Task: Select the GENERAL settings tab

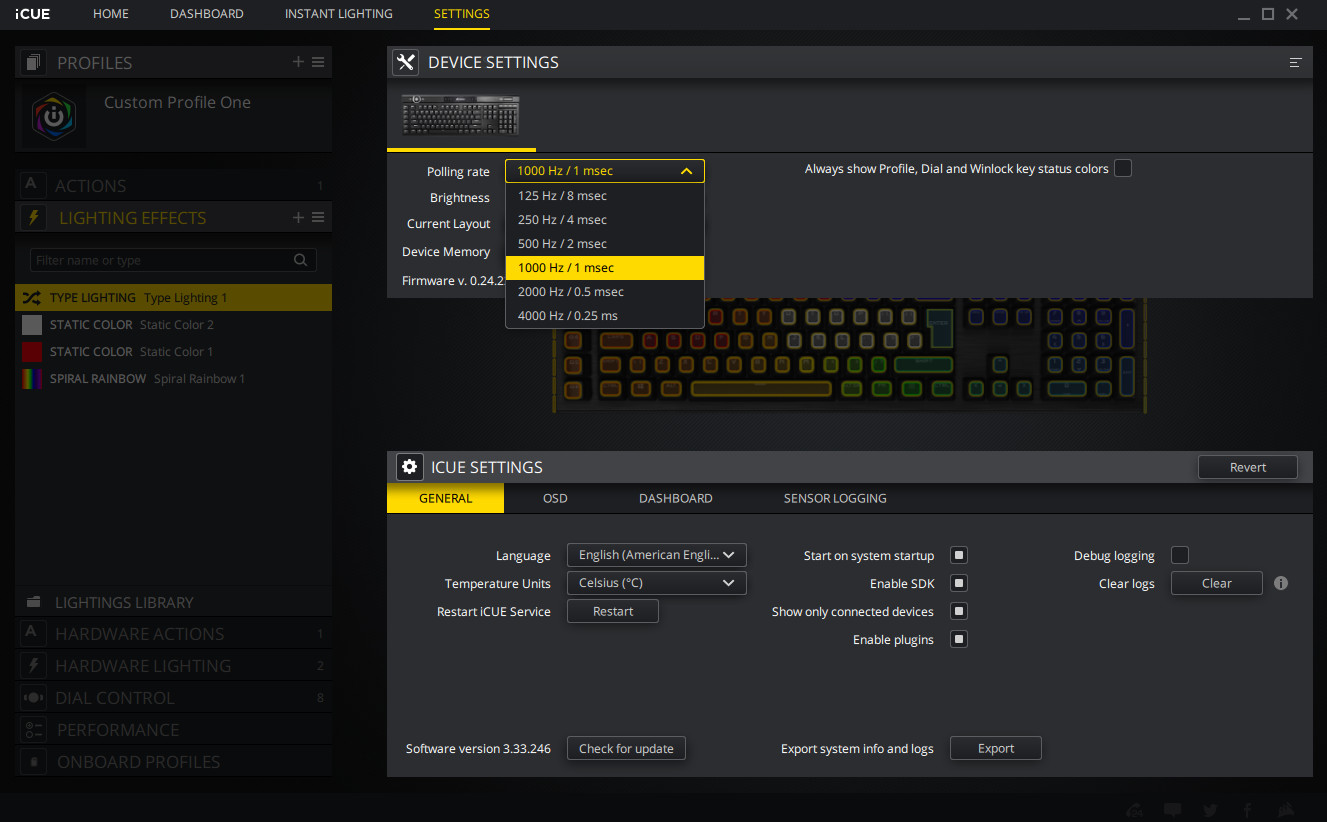Action: 445,498
